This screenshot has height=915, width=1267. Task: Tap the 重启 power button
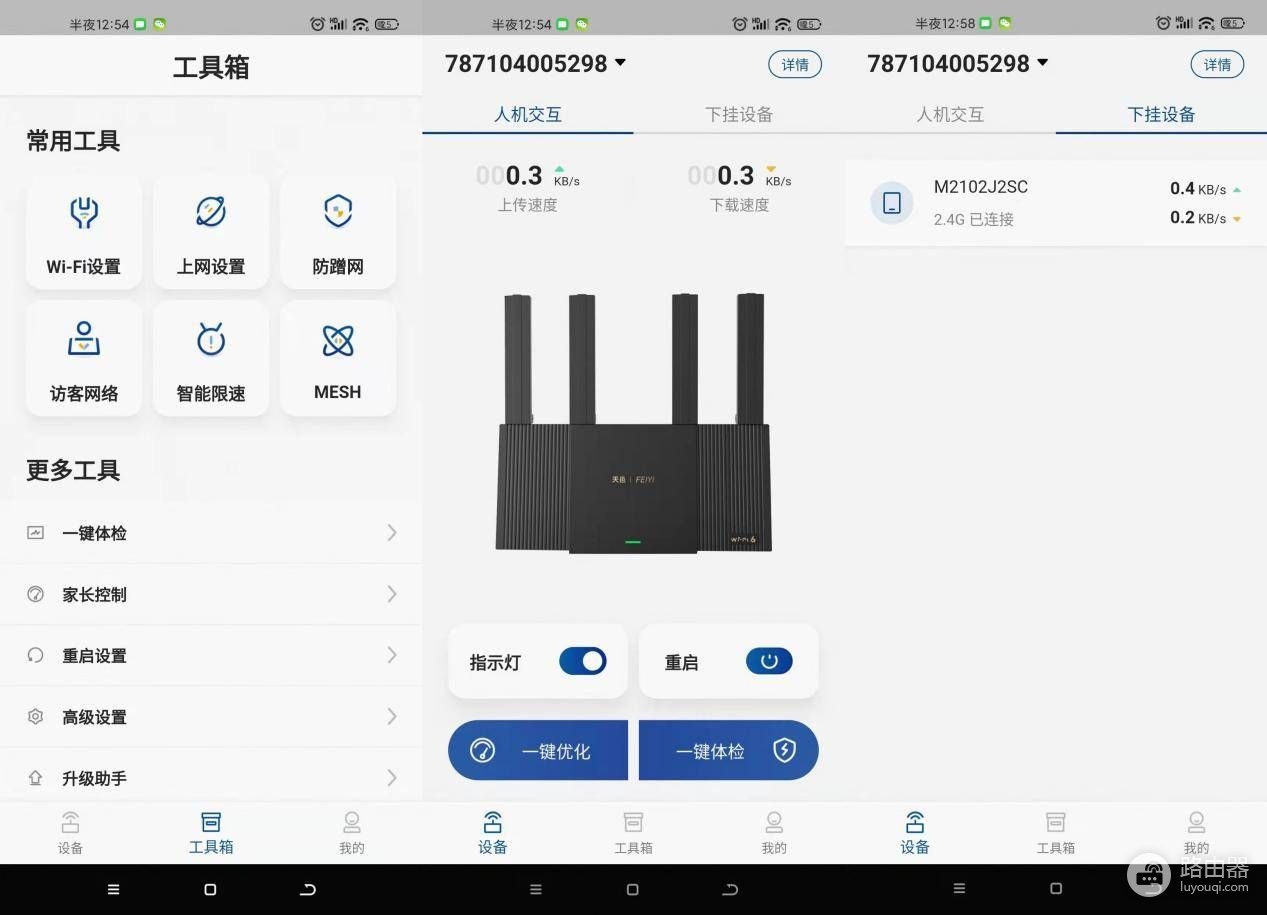769,661
